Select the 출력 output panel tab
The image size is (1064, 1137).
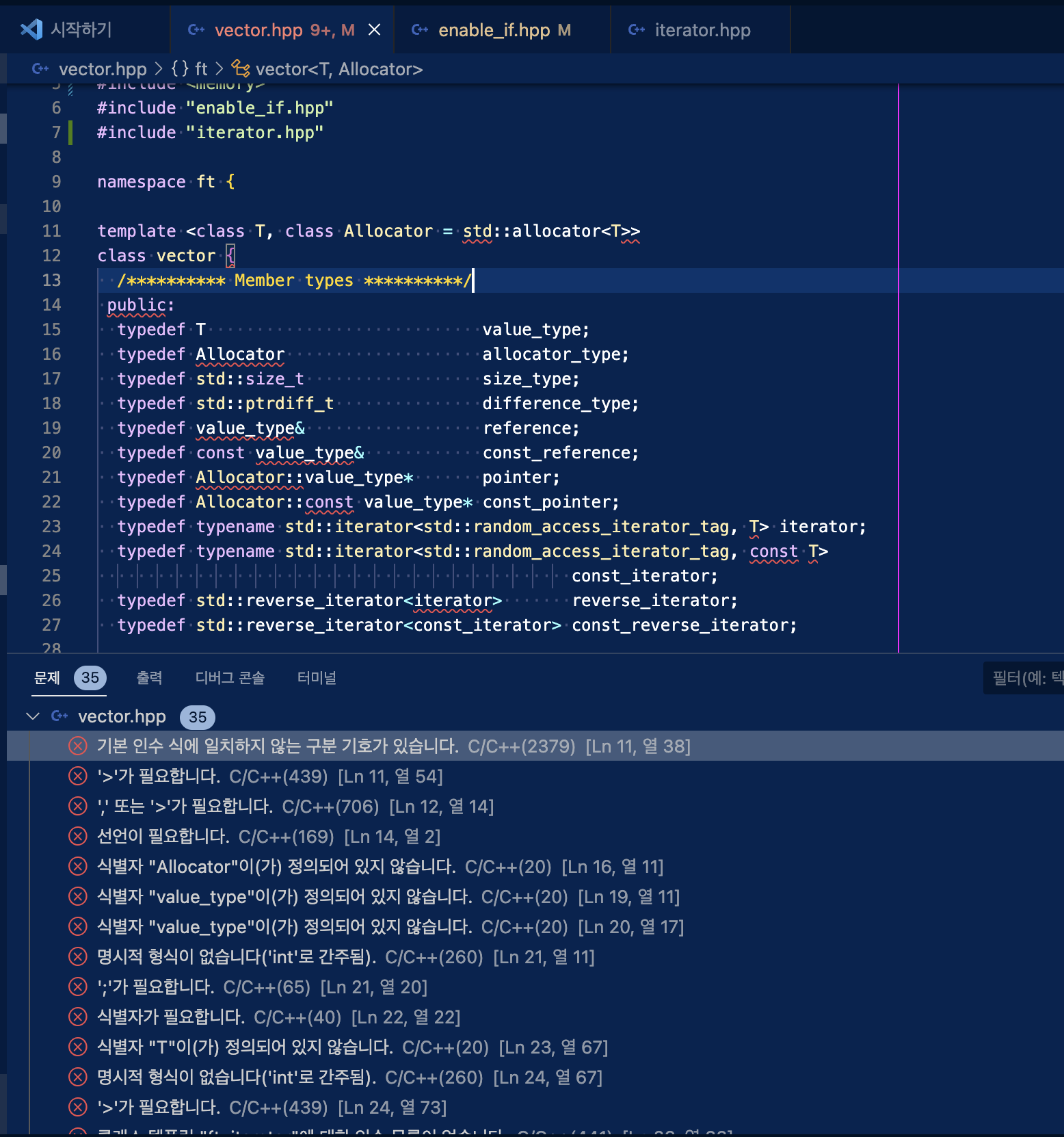point(149,678)
